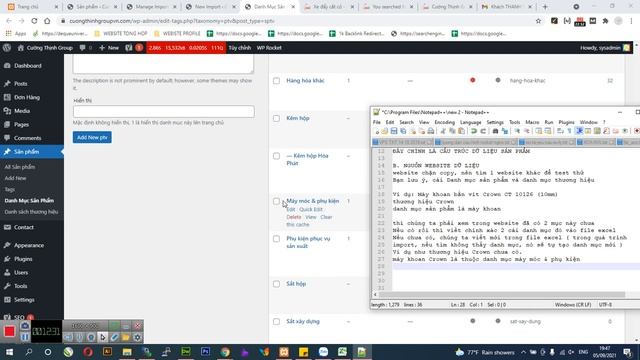Reload the page in Chrome
Screen dimensions: 640x360
point(34,21)
